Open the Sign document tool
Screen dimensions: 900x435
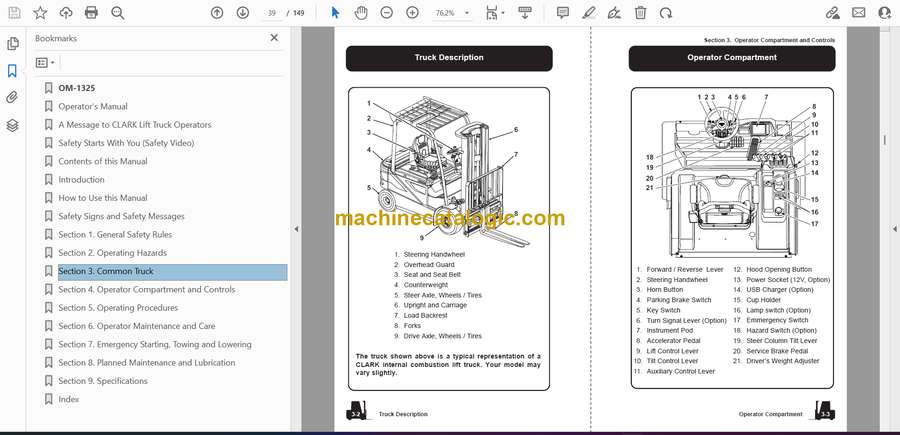pos(615,13)
